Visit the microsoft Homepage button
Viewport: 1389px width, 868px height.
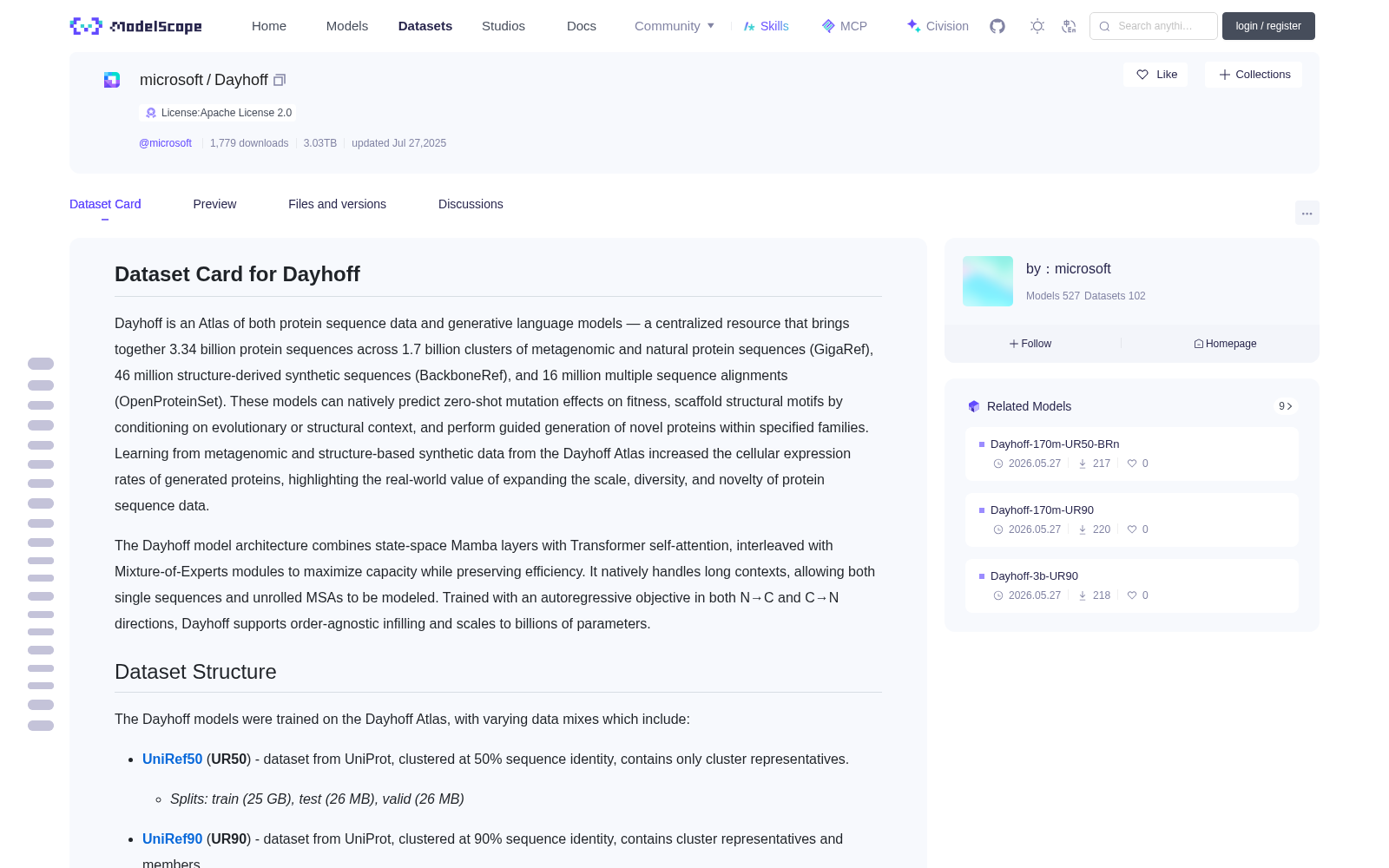1225,344
